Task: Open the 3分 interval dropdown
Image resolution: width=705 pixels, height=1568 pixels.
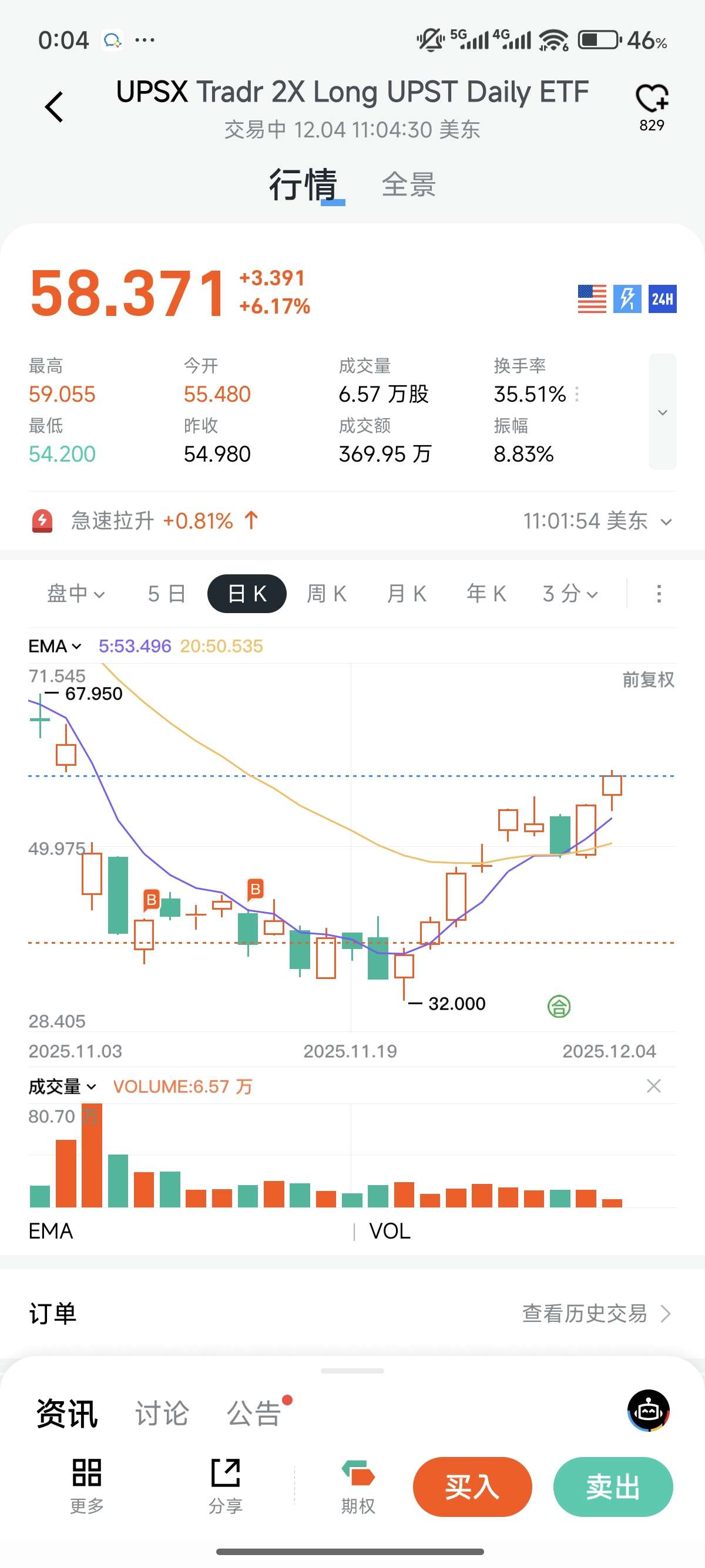Action: tap(570, 594)
